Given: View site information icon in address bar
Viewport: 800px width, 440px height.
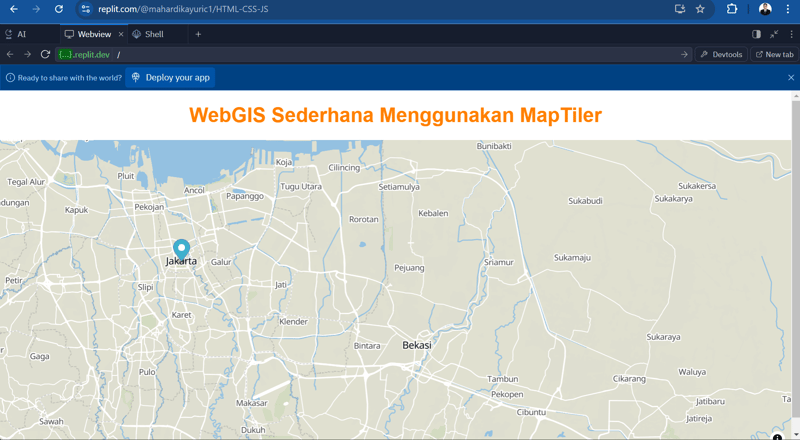Looking at the screenshot, I should [x=85, y=9].
